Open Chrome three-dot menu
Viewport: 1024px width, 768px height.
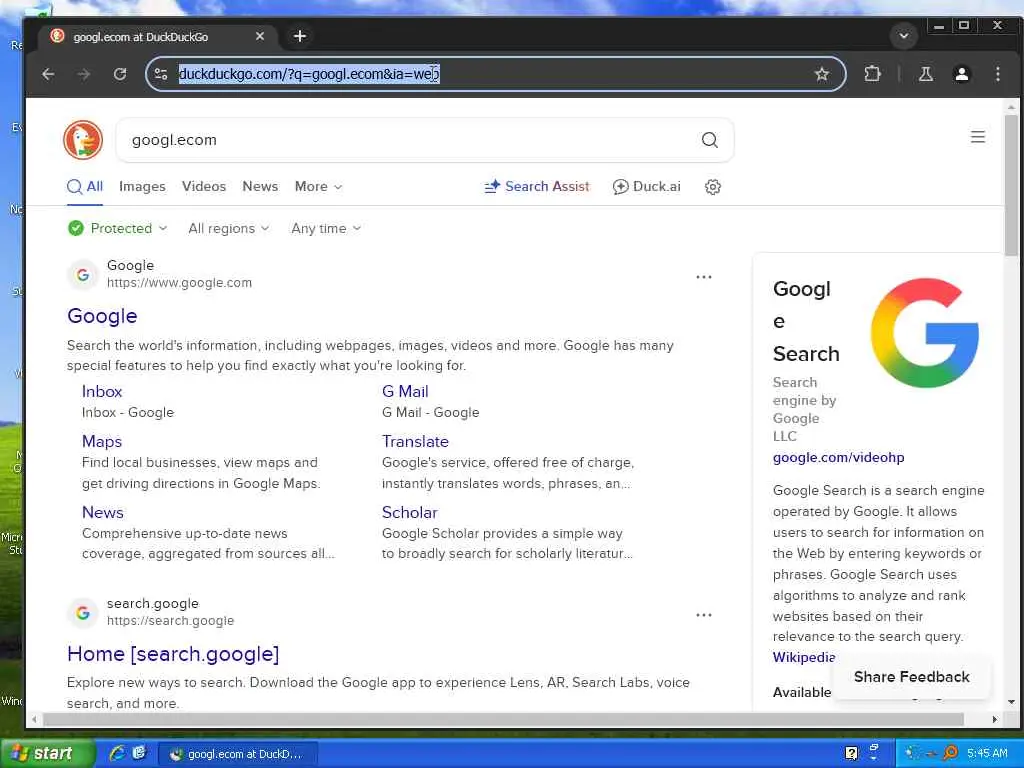pos(997,74)
